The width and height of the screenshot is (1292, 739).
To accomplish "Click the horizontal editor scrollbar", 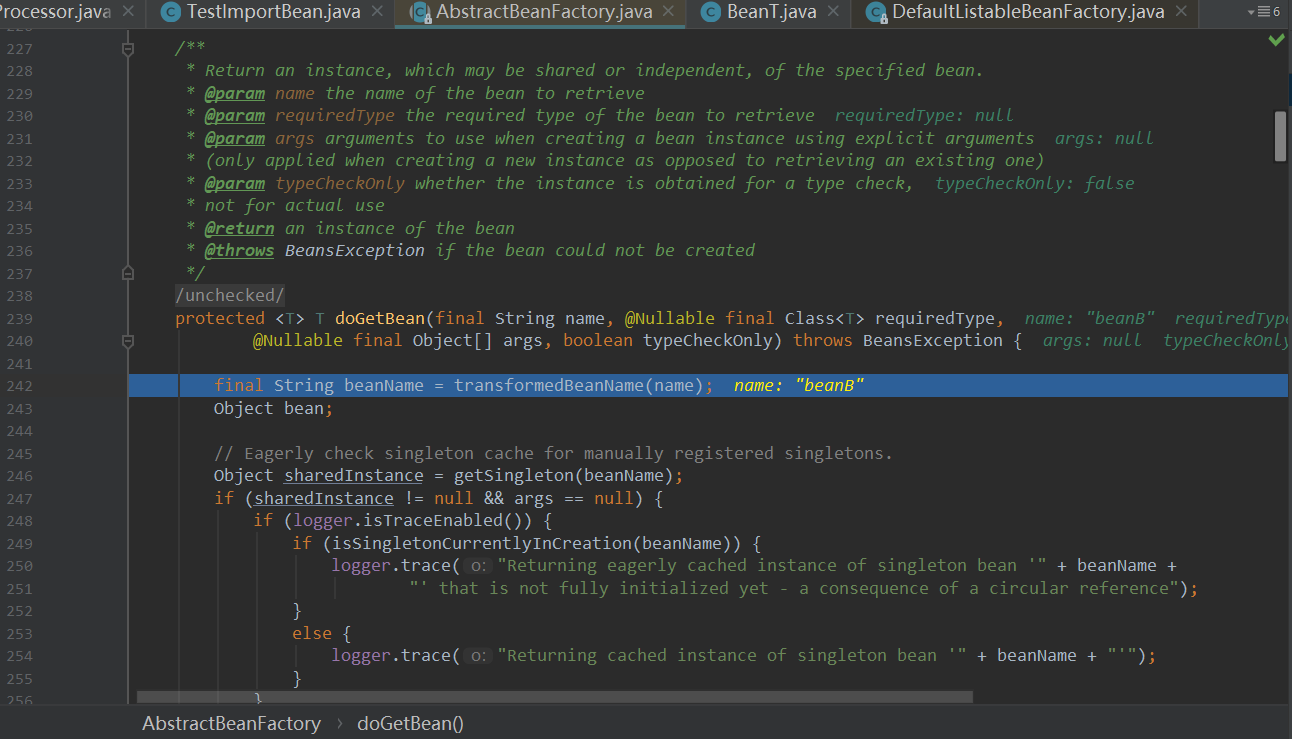I will tap(555, 696).
